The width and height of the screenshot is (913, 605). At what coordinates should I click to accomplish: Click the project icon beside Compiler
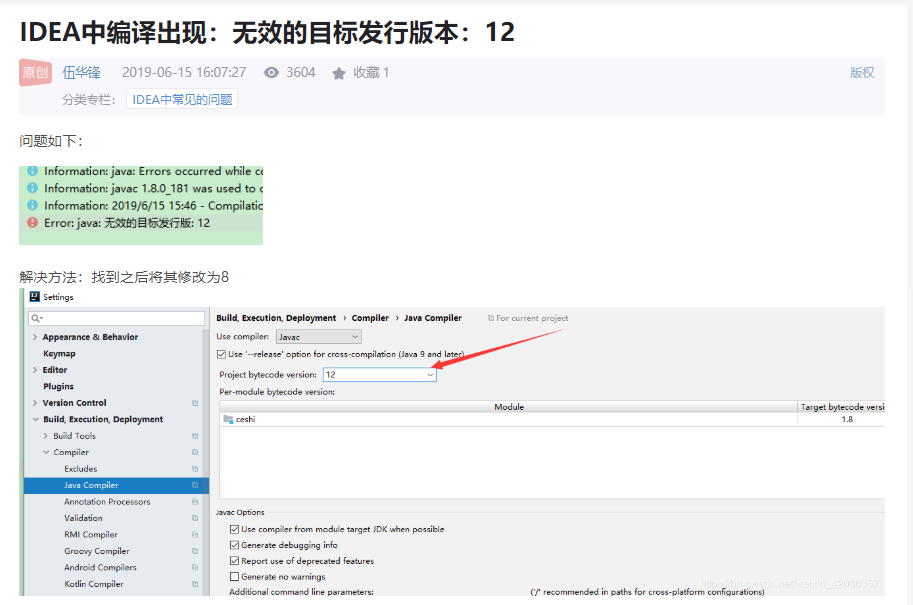pyautogui.click(x=195, y=452)
